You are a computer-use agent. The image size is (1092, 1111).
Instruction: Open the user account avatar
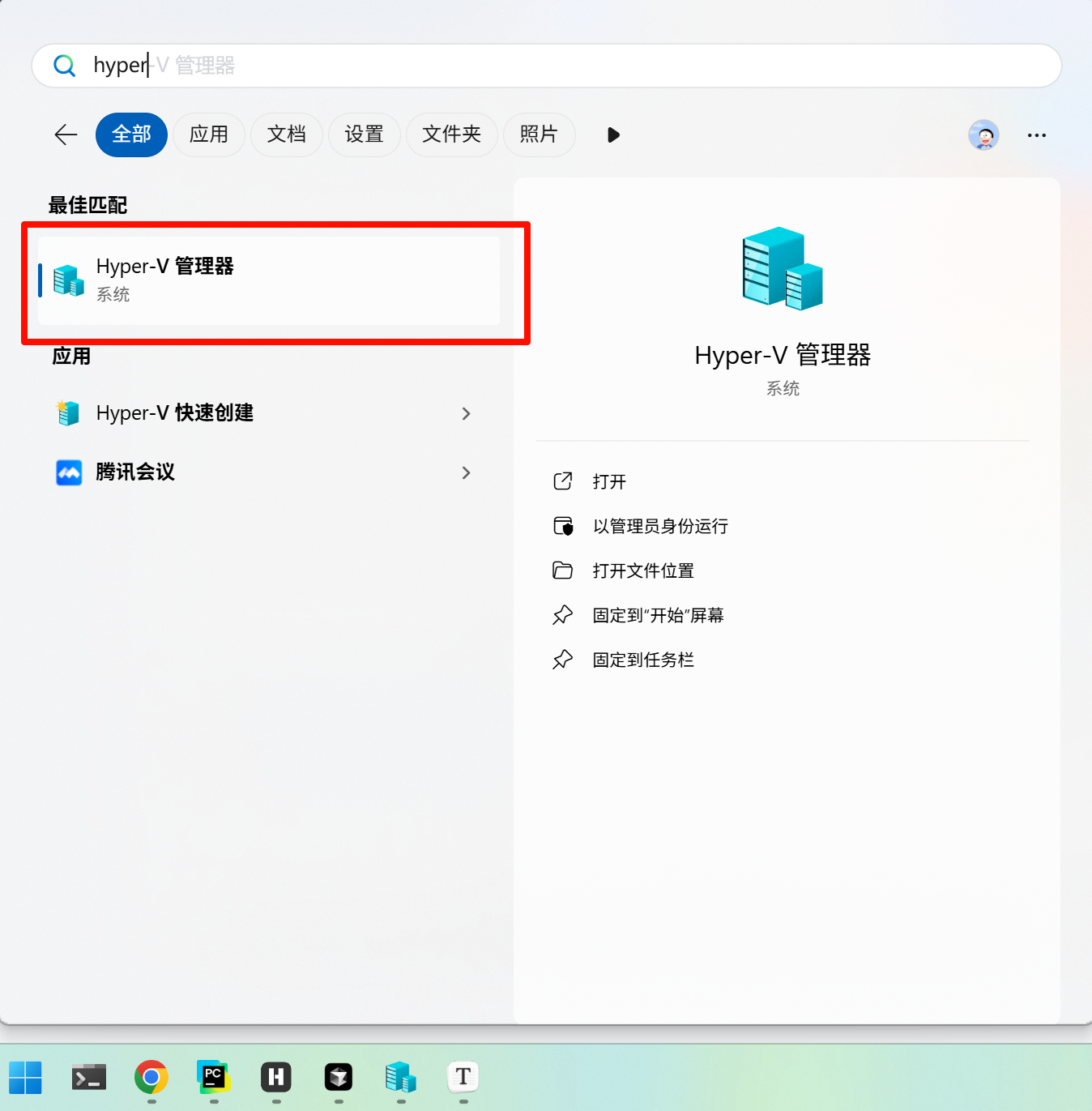(x=983, y=135)
